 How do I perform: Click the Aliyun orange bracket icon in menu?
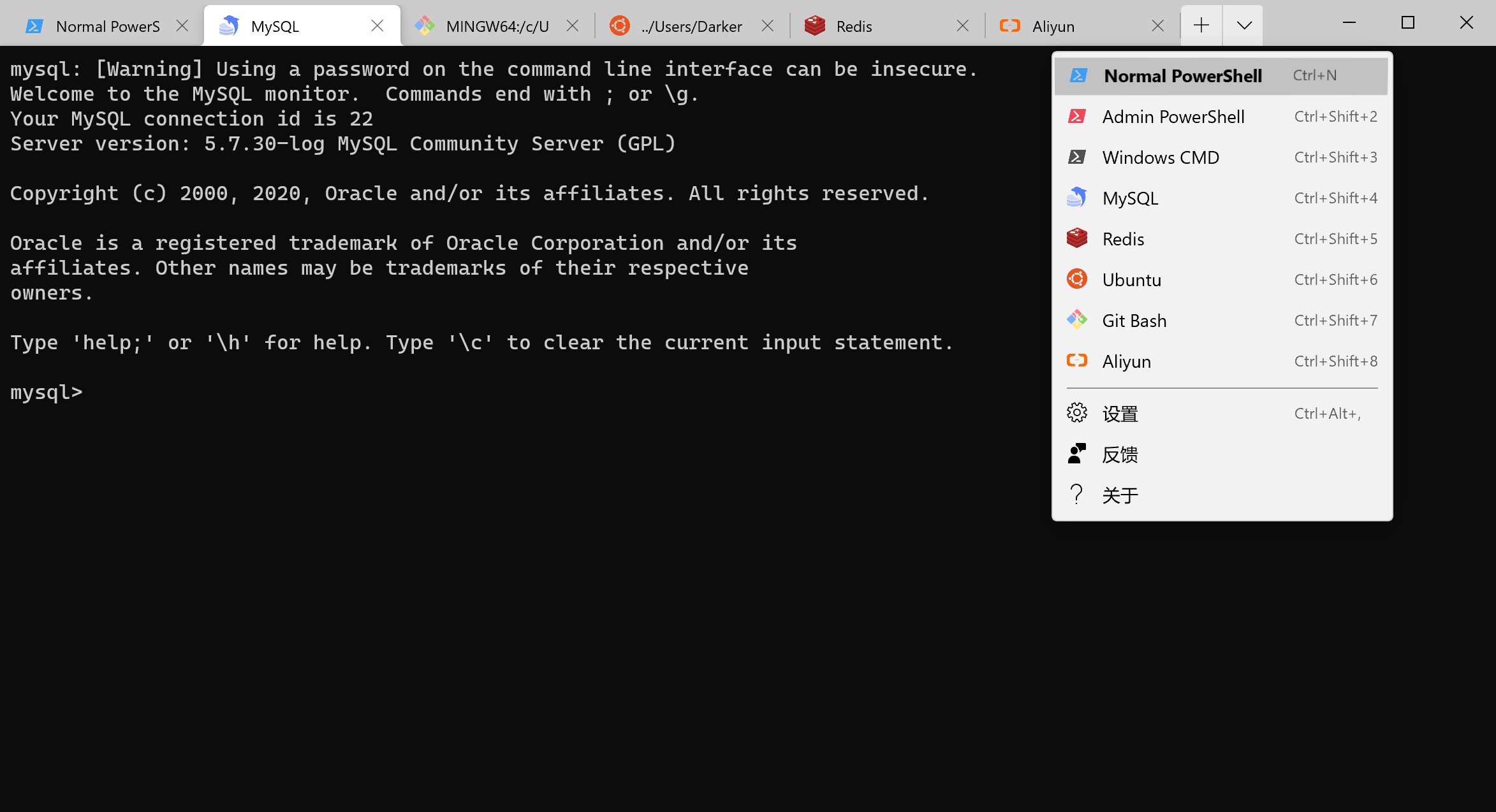[x=1077, y=361]
